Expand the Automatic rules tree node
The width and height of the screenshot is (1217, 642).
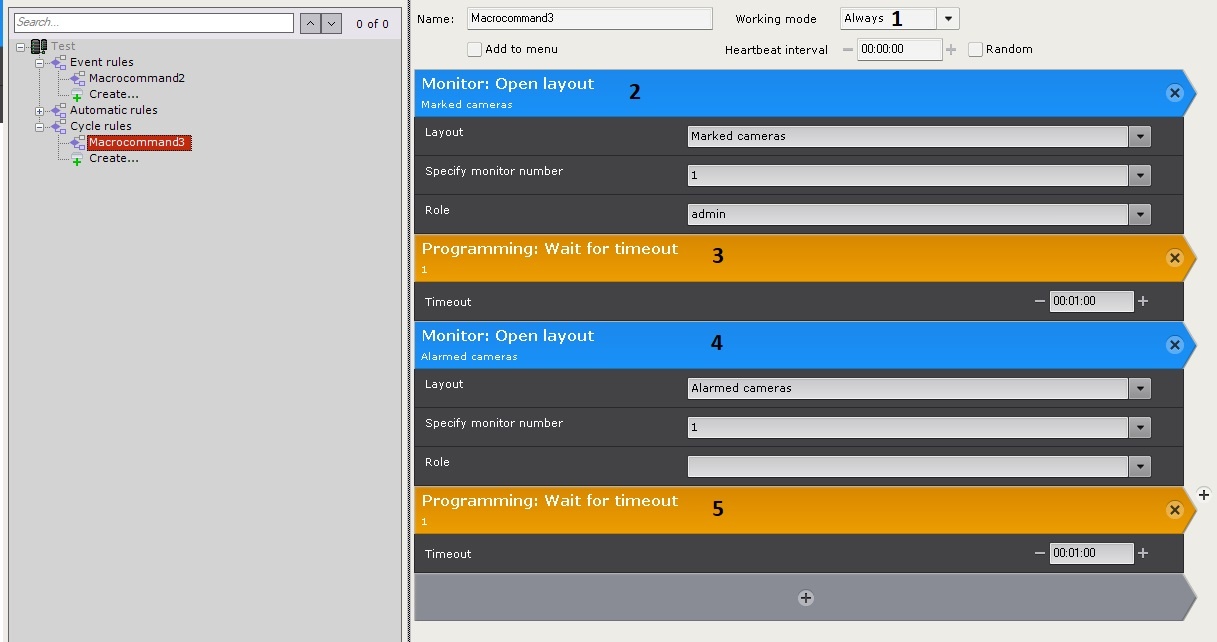tap(40, 110)
